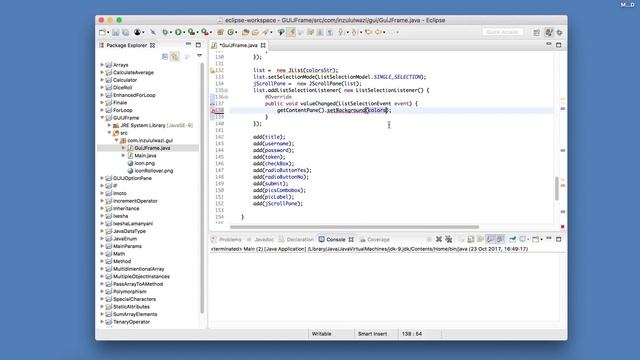Click the Toggle Mark Occurrences highlighter icon
Screen dimensions: 640x360
coord(291,32)
